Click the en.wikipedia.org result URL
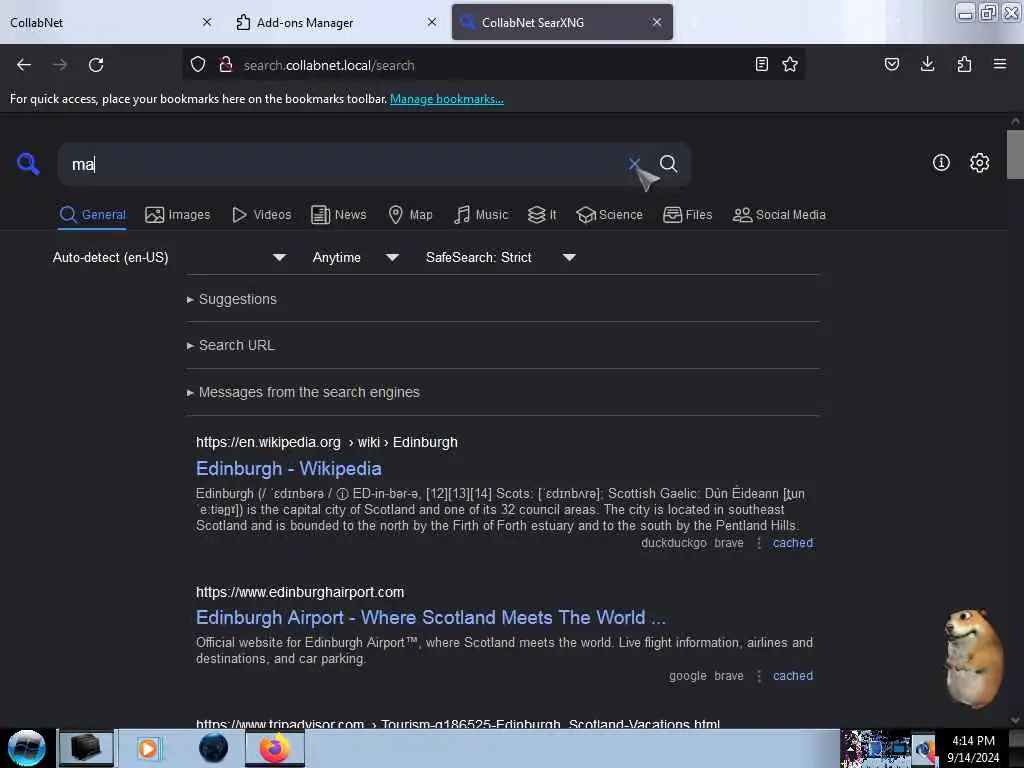Screen dimensions: 1024x768 (327, 443)
